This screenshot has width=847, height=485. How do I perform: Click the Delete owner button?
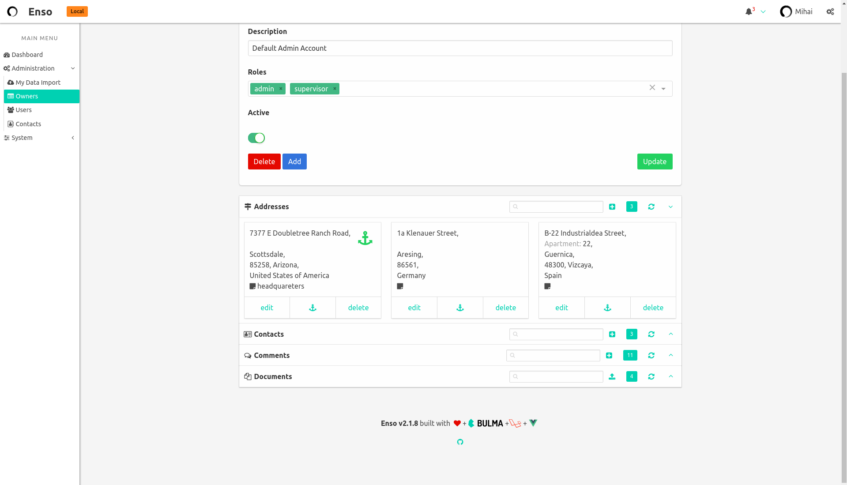point(264,161)
